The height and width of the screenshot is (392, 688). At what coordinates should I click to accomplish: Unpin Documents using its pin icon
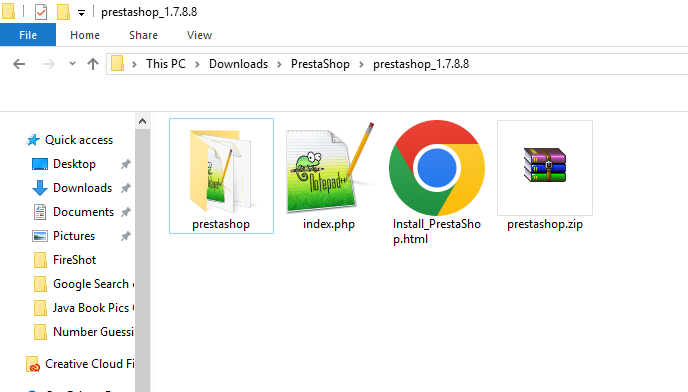click(125, 212)
